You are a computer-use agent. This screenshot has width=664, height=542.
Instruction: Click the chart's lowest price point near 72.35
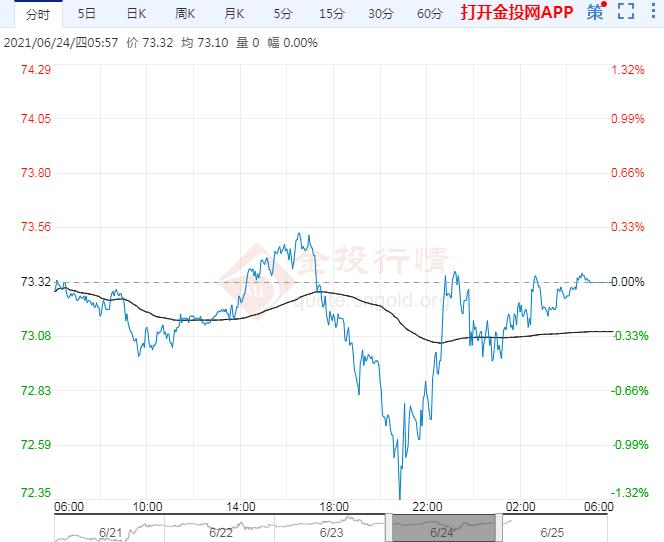tap(400, 497)
